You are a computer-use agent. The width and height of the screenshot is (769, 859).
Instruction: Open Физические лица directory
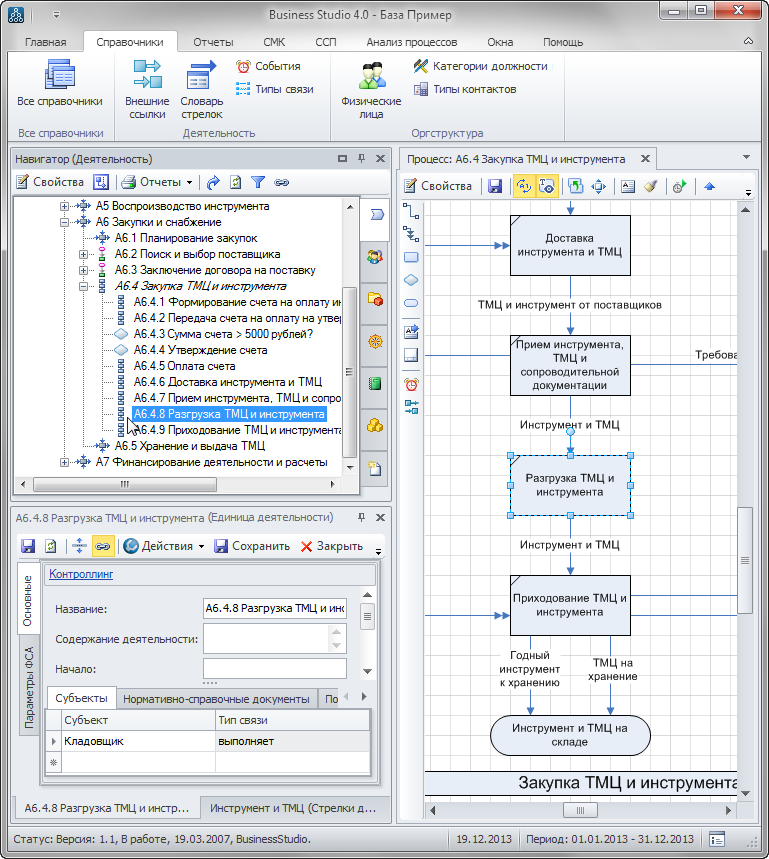(371, 88)
